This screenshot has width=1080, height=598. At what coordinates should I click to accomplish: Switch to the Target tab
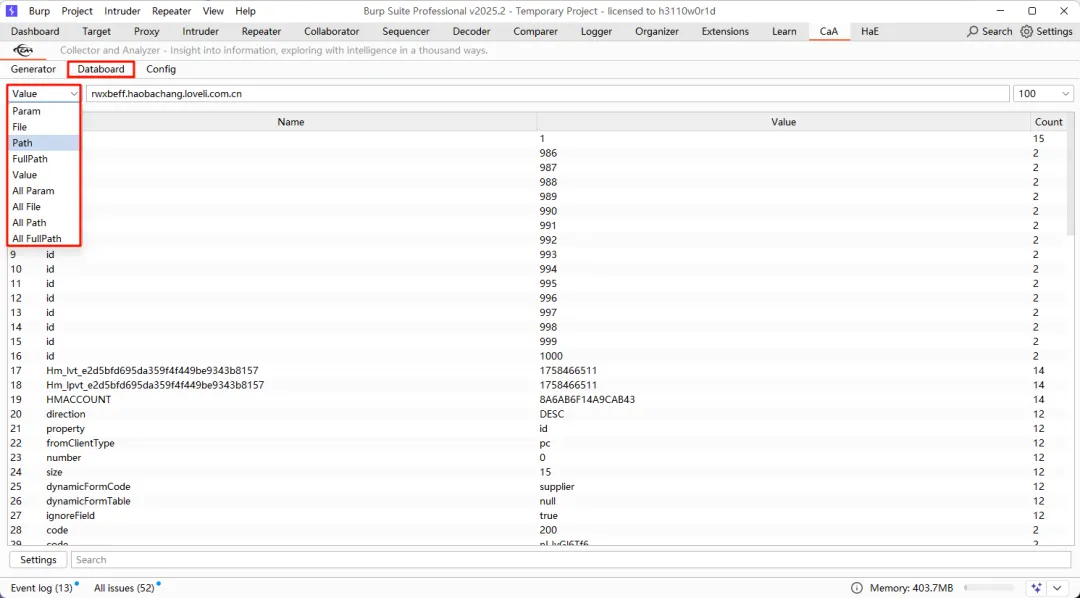click(x=96, y=32)
